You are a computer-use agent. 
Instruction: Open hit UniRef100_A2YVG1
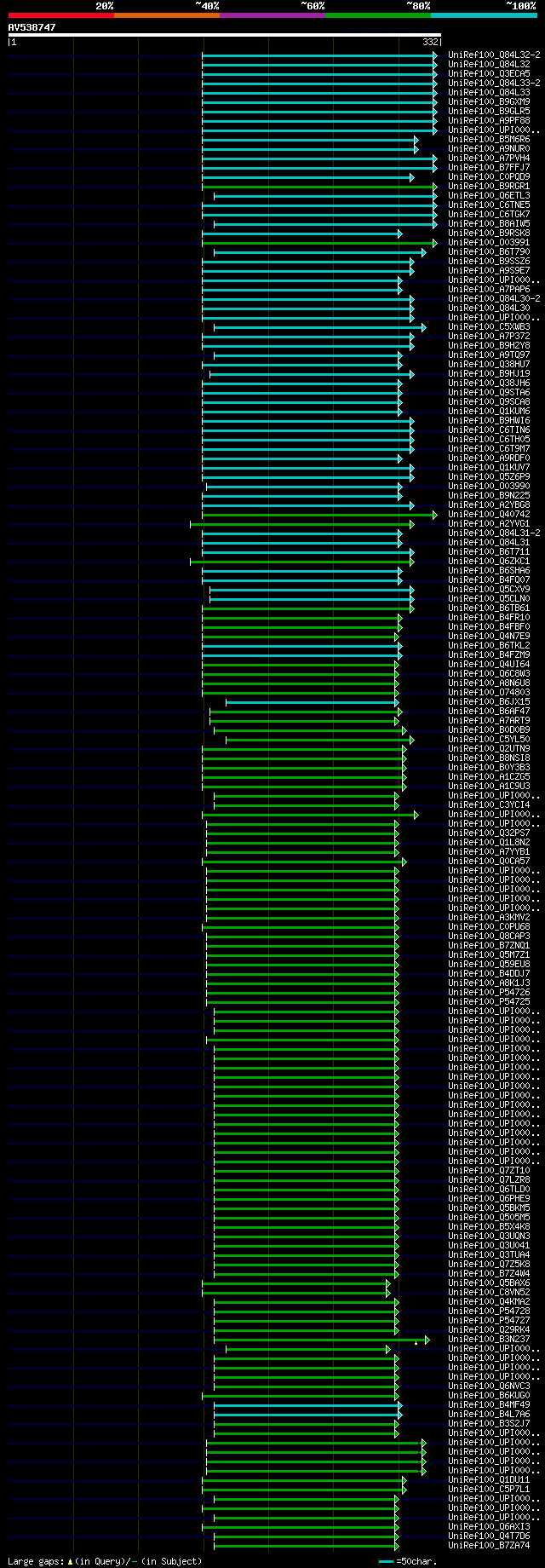489,523
